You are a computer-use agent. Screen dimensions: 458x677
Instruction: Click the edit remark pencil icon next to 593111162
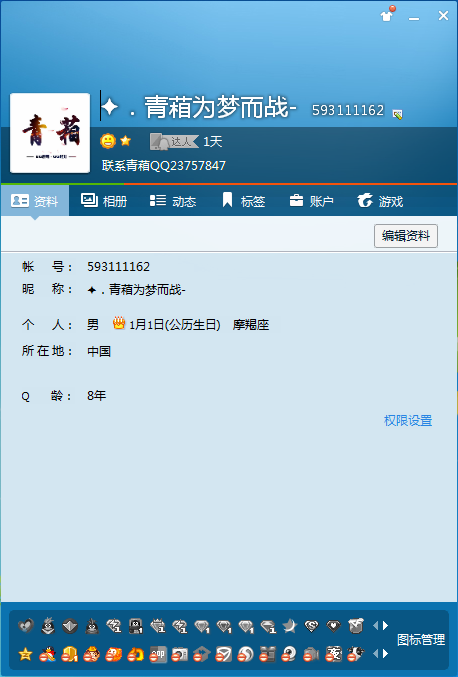[398, 114]
